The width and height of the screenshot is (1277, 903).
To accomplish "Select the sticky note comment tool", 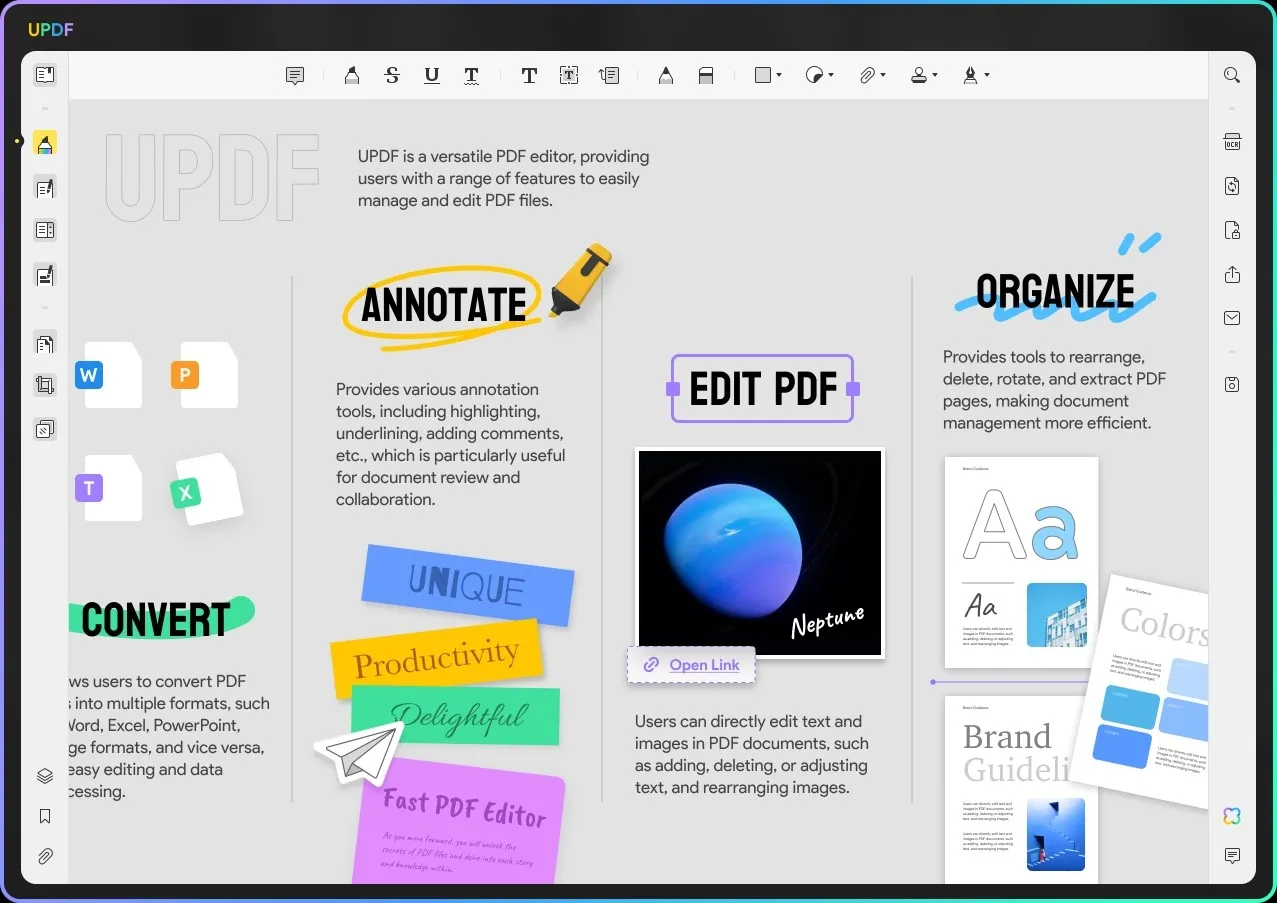I will [x=294, y=75].
